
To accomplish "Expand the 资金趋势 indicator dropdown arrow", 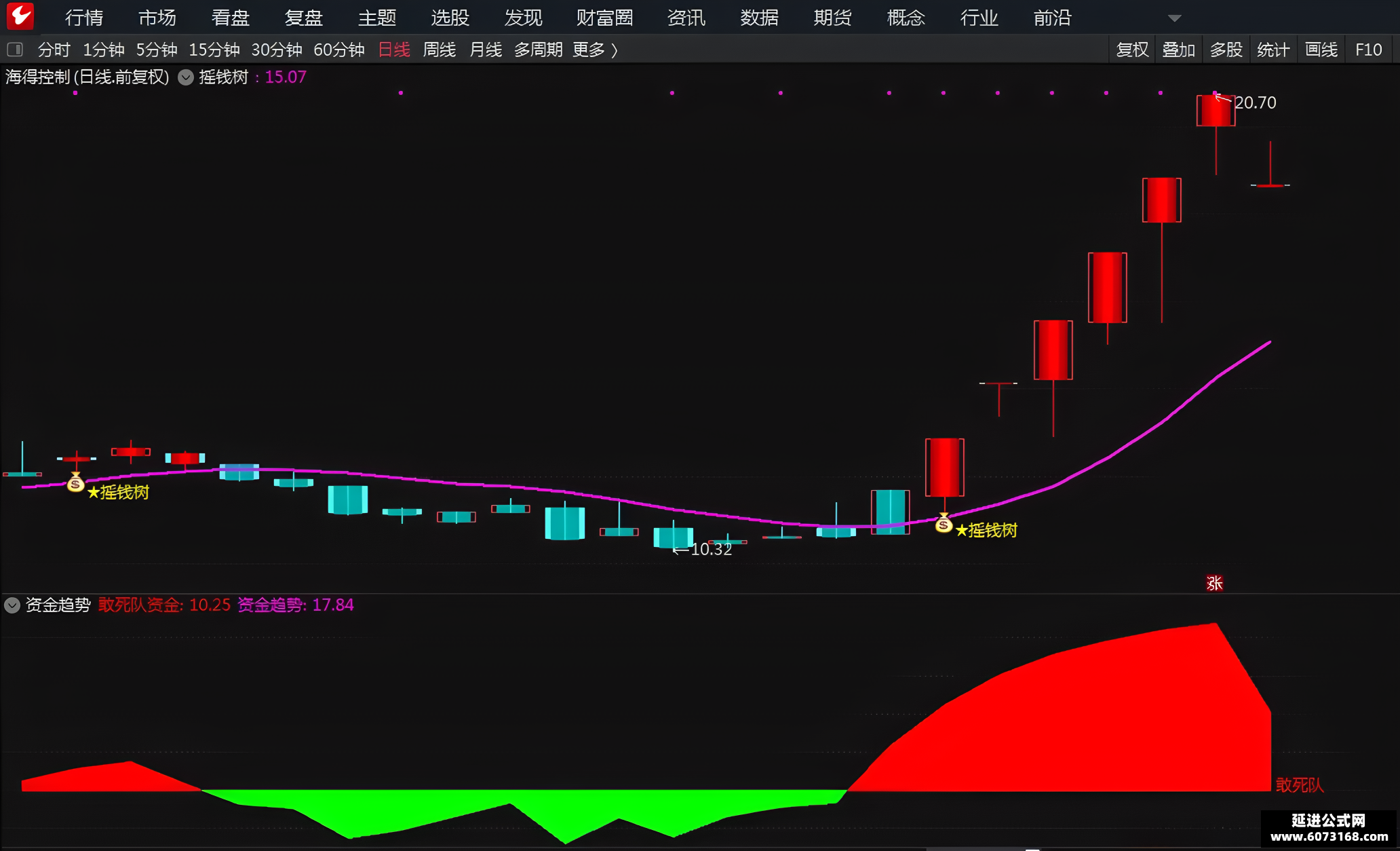I will 12,605.
